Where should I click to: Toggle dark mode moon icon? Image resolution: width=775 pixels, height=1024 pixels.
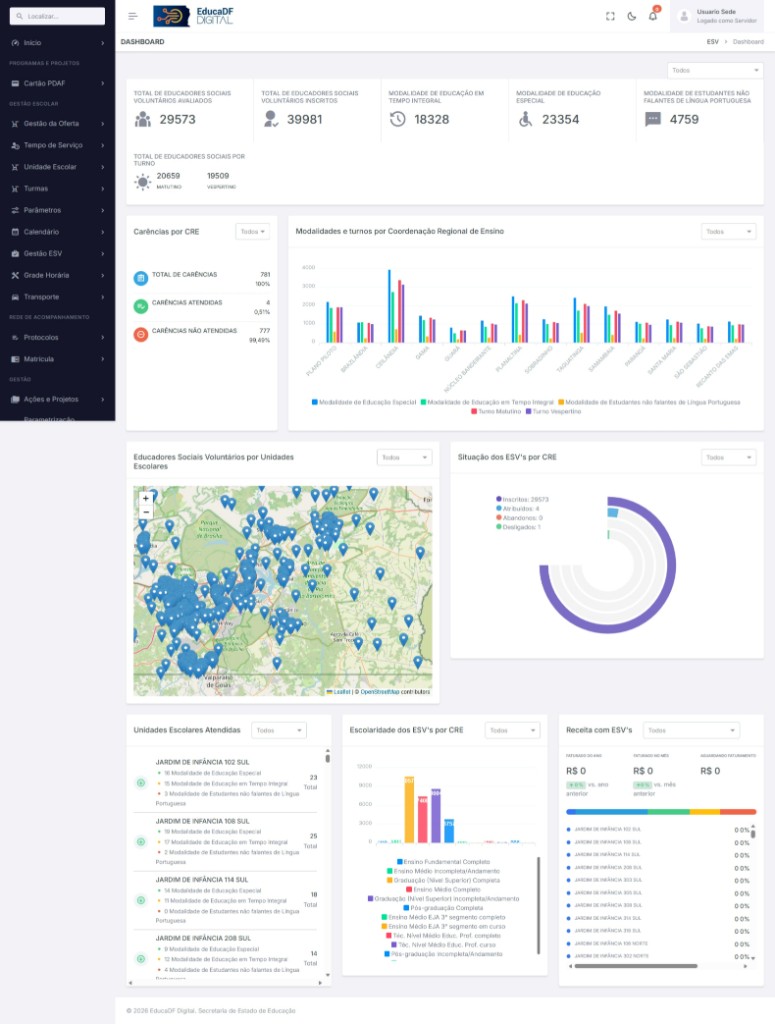point(631,16)
